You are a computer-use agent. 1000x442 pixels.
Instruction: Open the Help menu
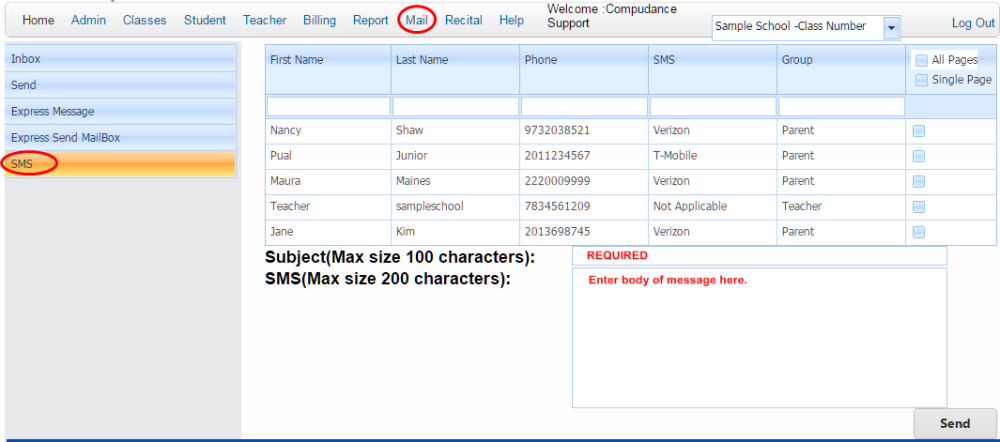(x=511, y=20)
